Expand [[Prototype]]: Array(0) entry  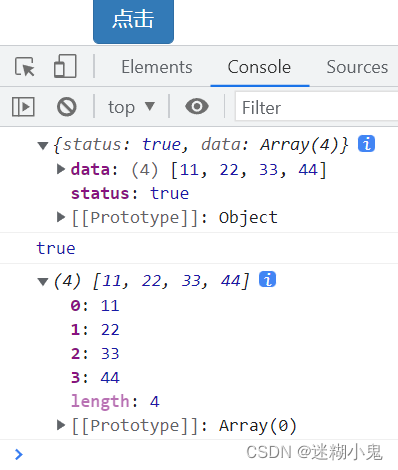click(61, 425)
